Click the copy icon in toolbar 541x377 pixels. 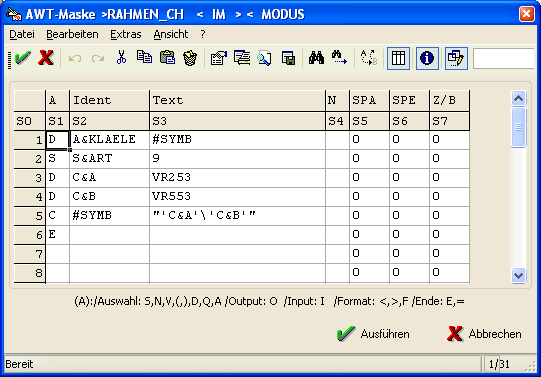click(144, 57)
